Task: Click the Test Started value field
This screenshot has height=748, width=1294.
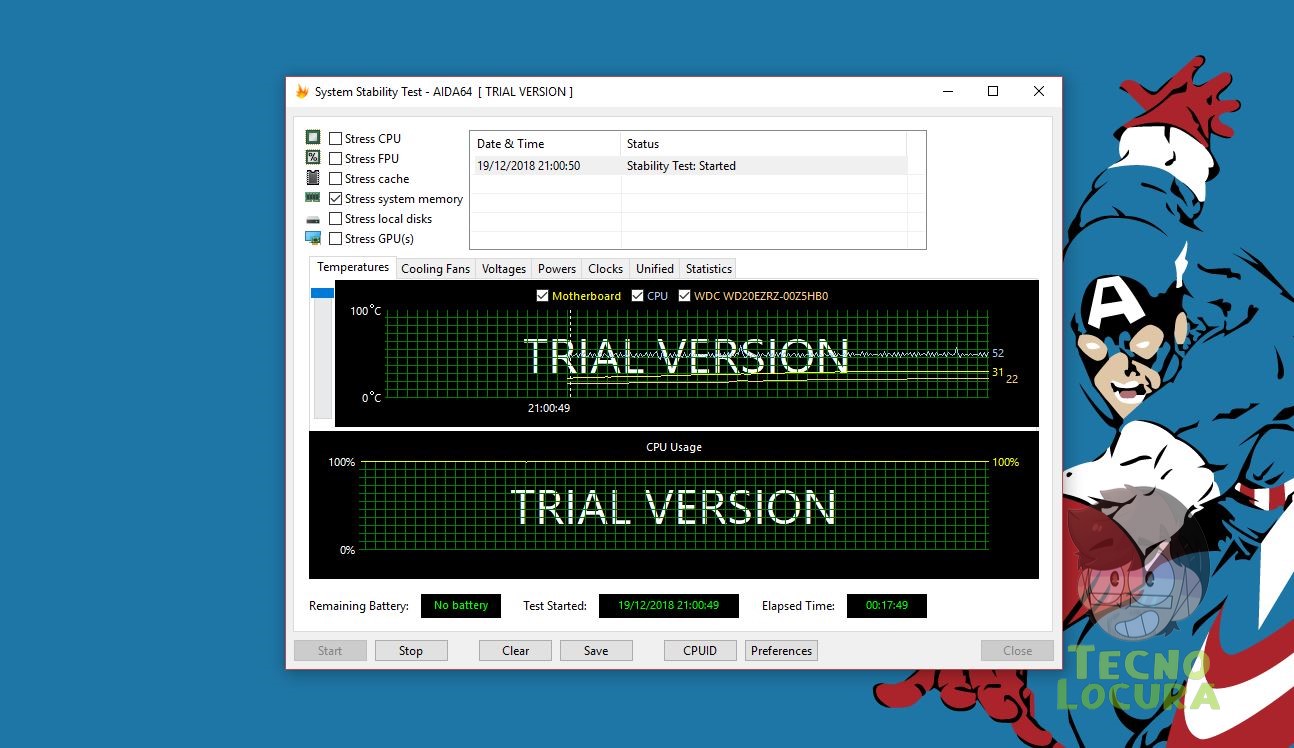Action: [669, 606]
